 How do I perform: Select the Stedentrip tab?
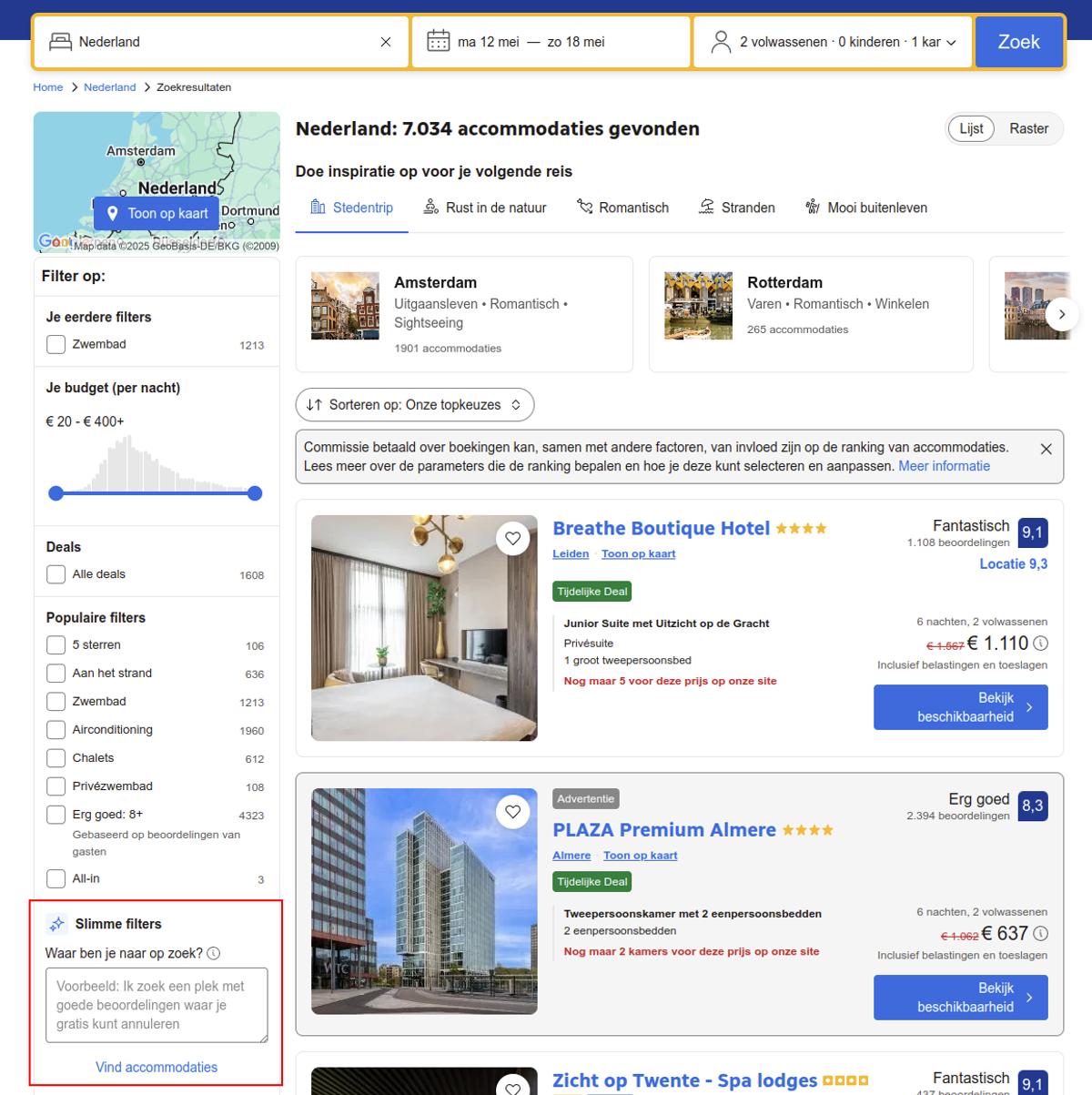pyautogui.click(x=351, y=208)
